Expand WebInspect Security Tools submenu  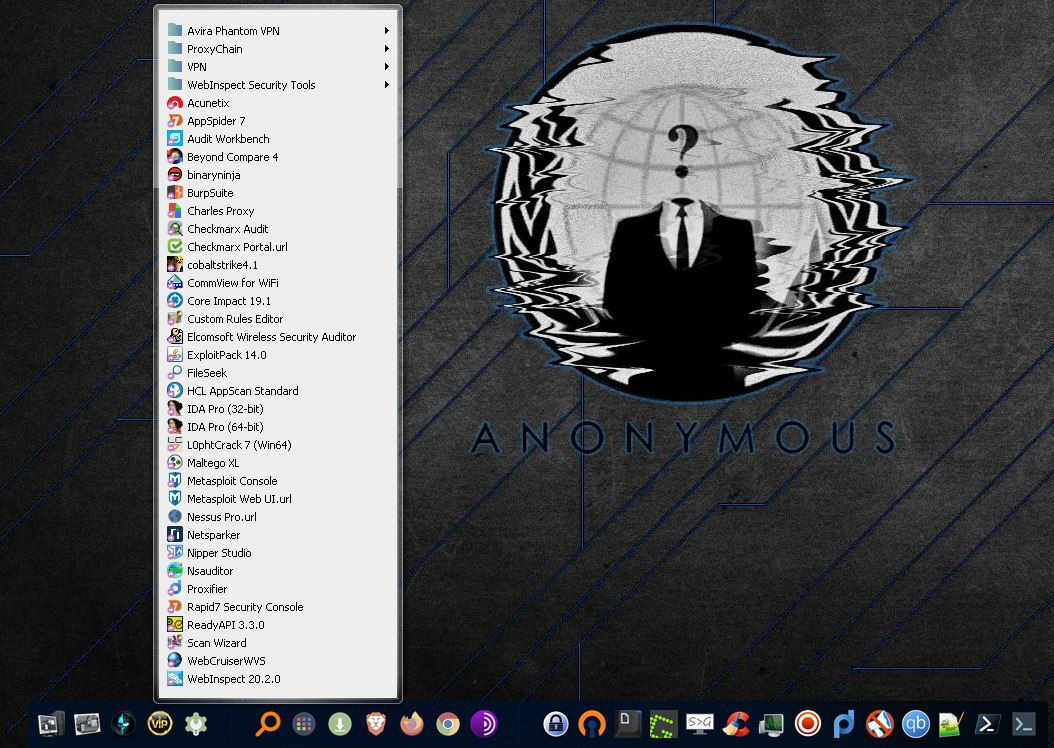278,85
